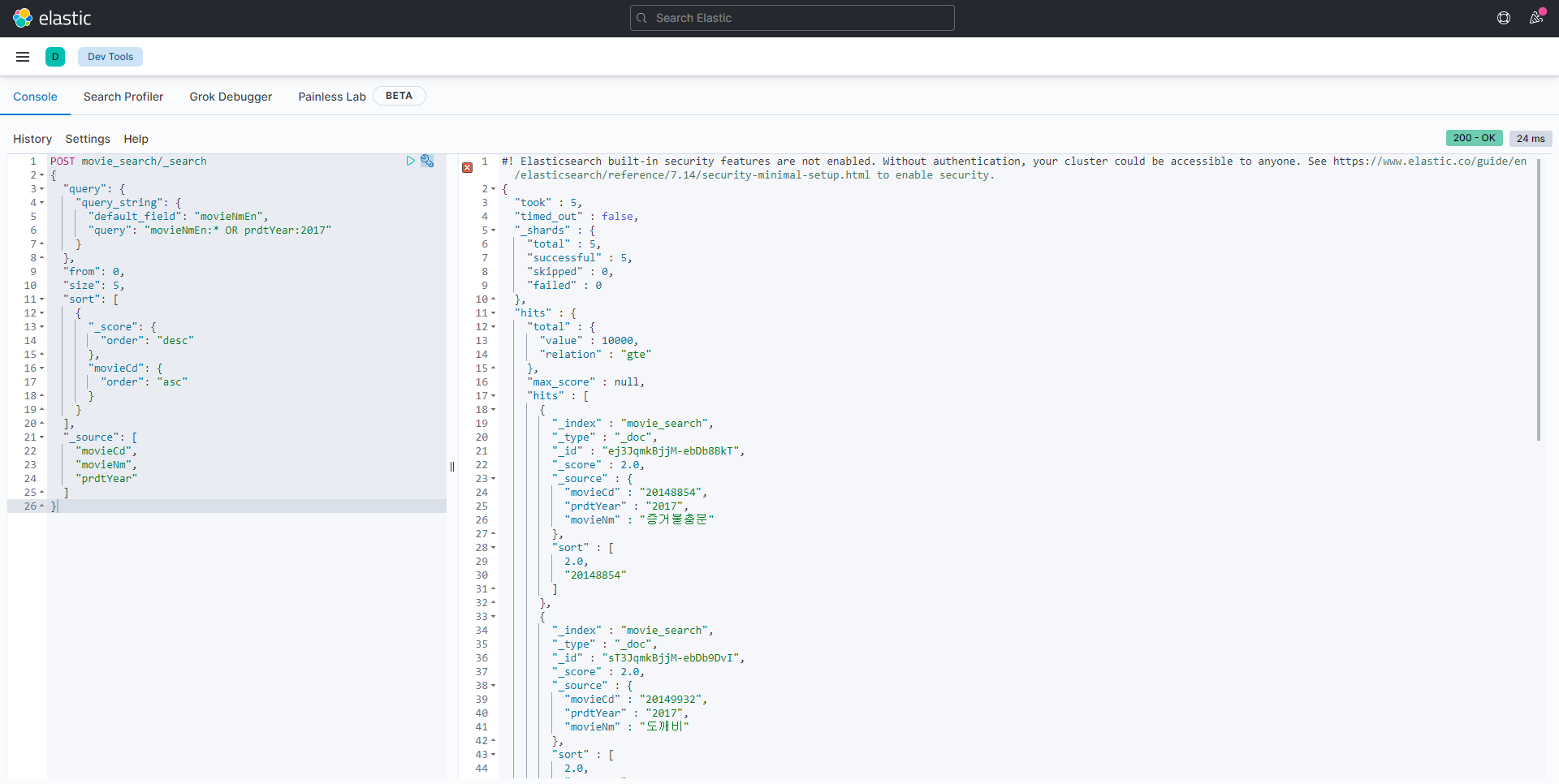Click the response "took" : 5 line

point(548,203)
